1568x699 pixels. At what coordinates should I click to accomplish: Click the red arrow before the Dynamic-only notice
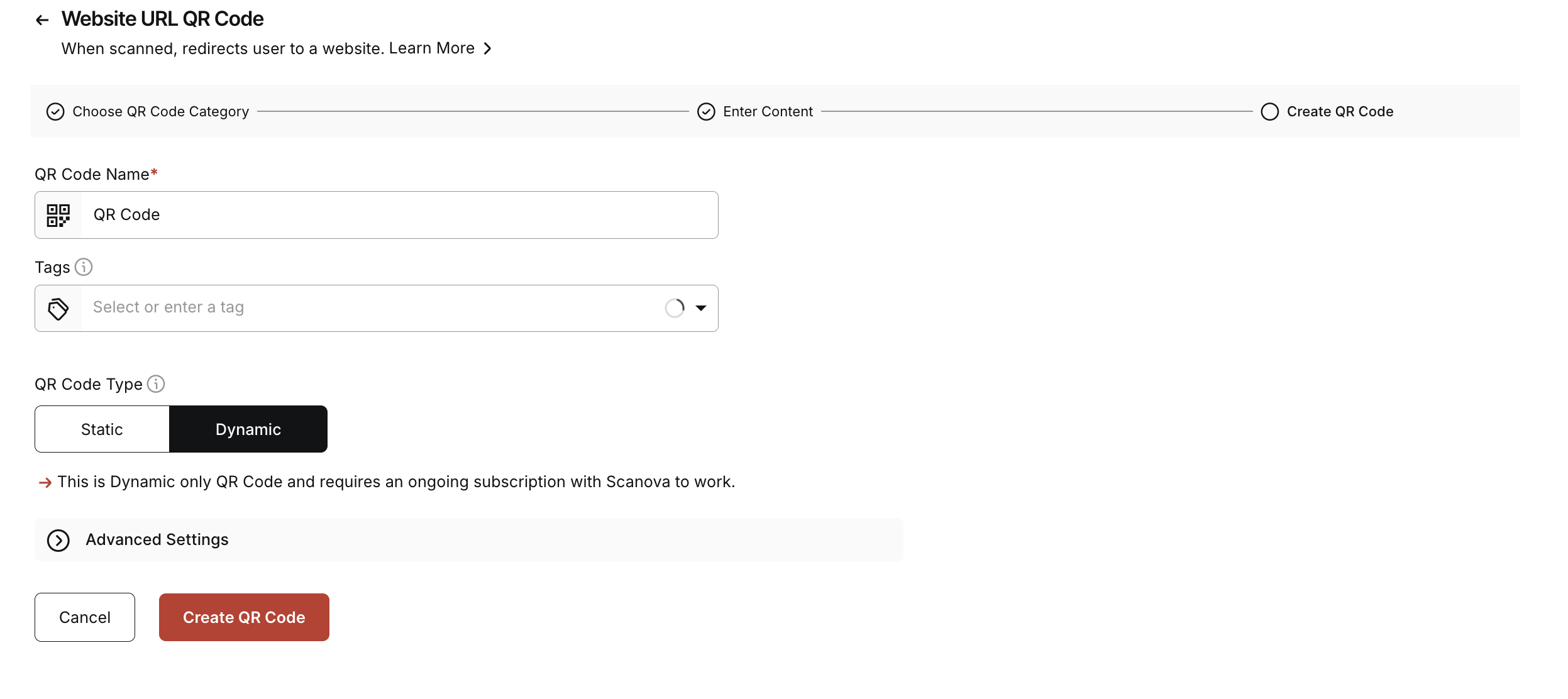[45, 483]
